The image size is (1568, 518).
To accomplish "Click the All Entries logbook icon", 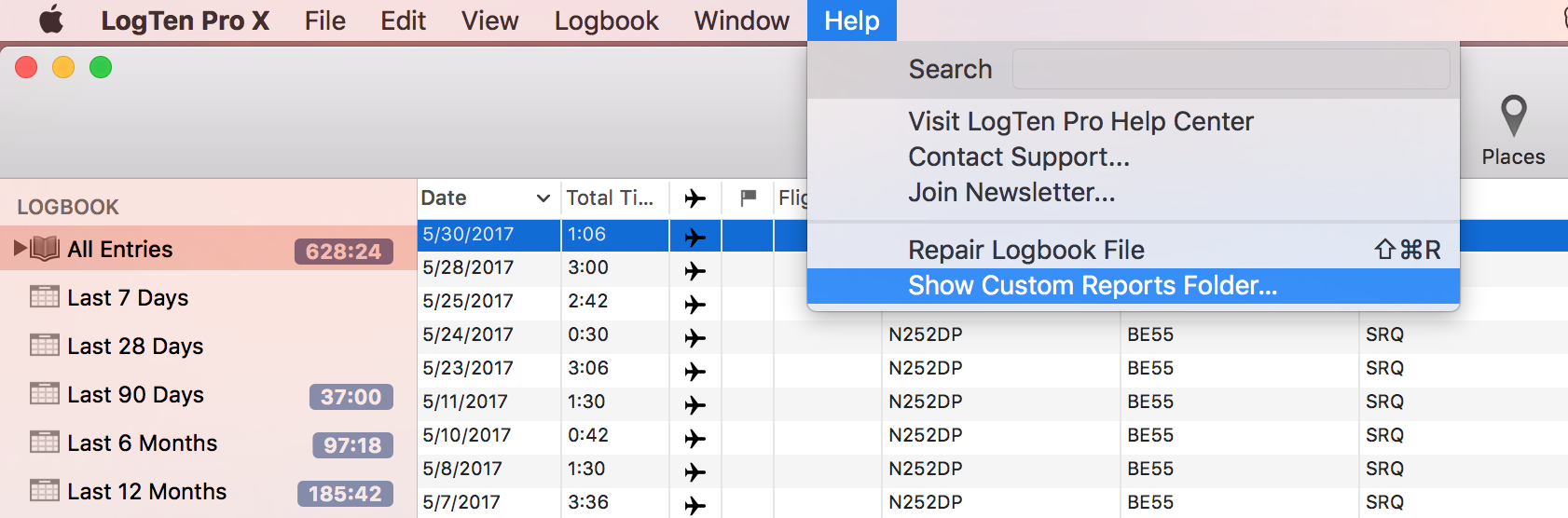I will (45, 248).
